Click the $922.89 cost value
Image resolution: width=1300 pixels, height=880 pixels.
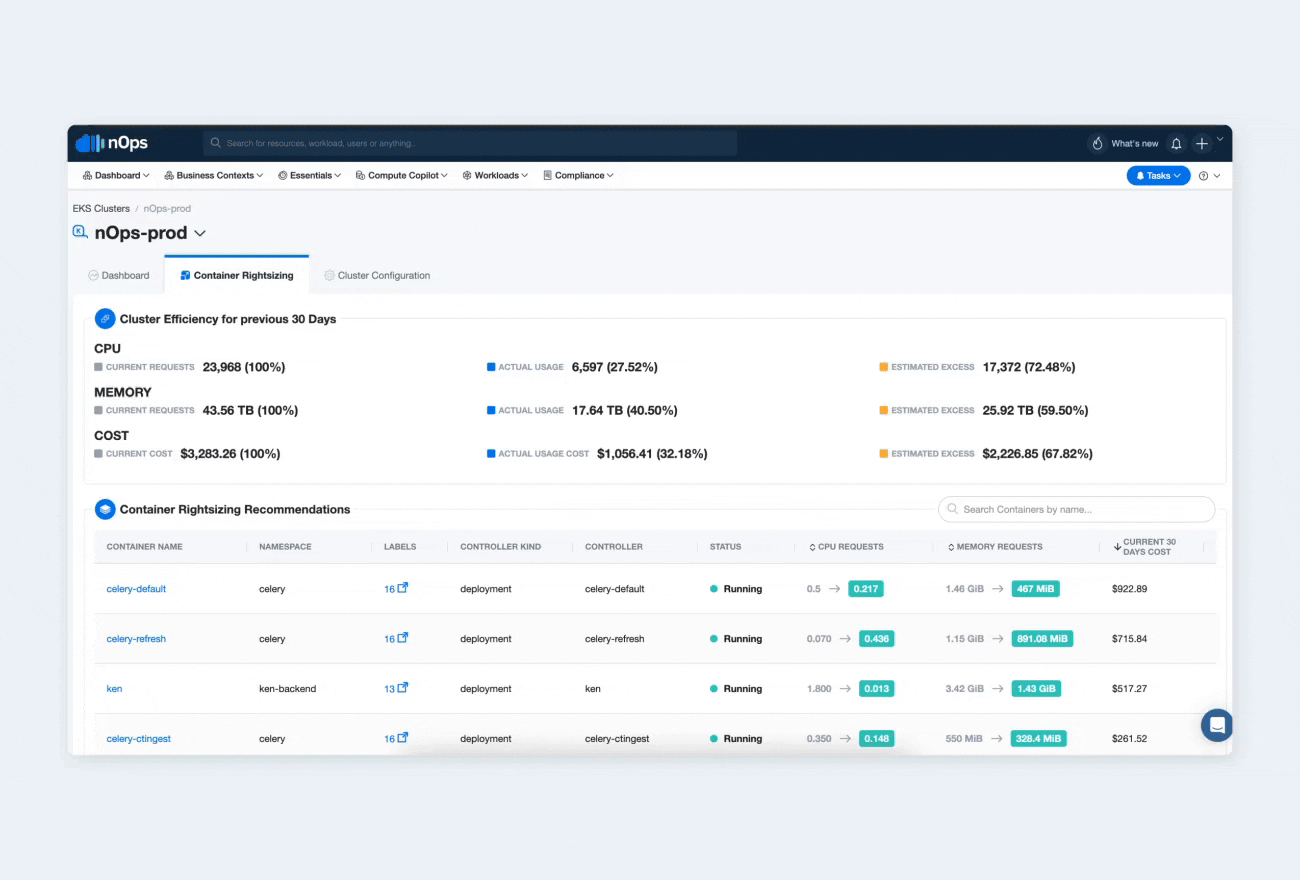pyautogui.click(x=1129, y=589)
